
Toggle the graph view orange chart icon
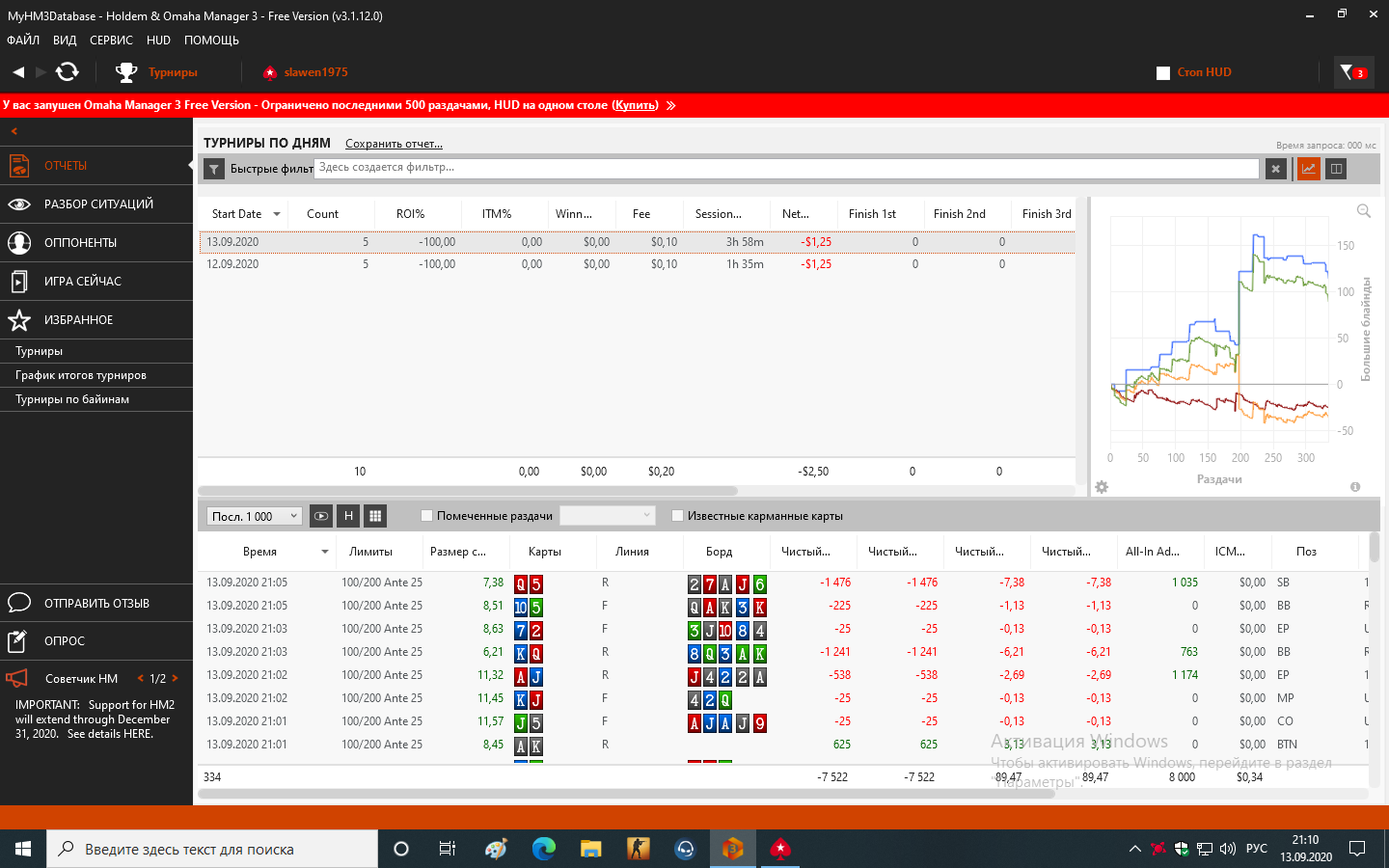tap(1309, 169)
